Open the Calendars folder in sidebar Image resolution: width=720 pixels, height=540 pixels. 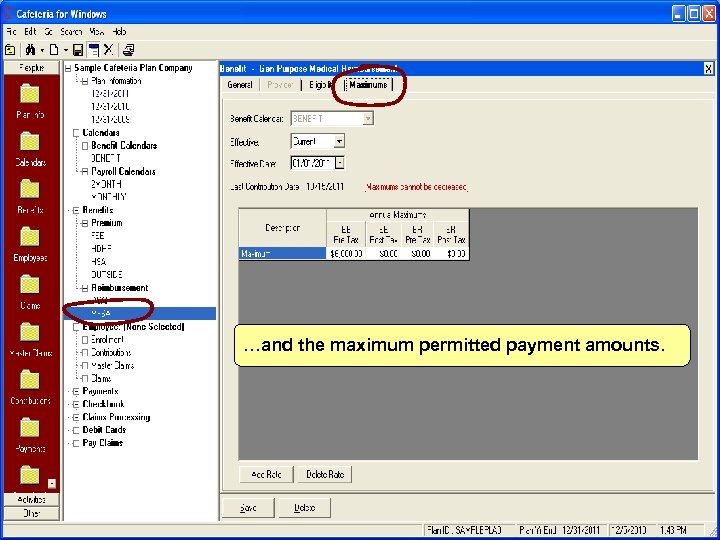(x=30, y=149)
